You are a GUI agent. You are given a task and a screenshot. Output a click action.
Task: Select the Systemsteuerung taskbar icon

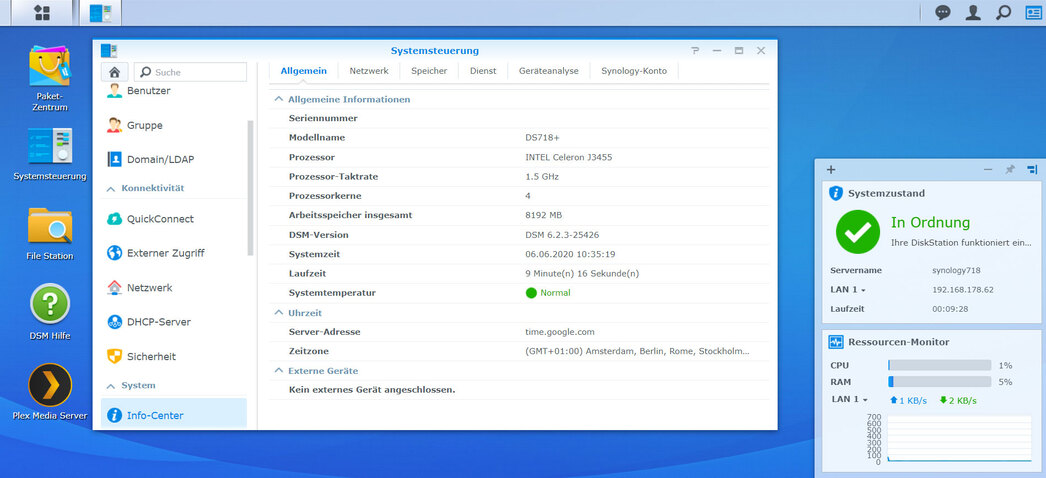click(101, 13)
